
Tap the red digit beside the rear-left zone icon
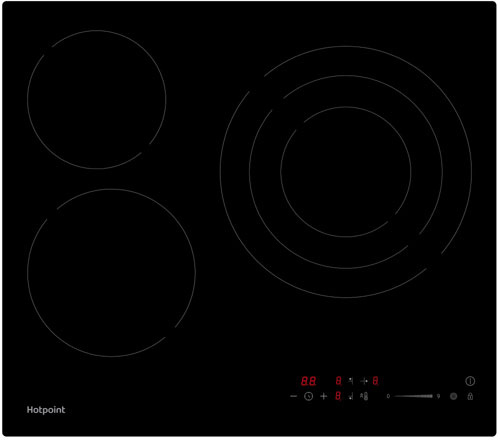(338, 381)
